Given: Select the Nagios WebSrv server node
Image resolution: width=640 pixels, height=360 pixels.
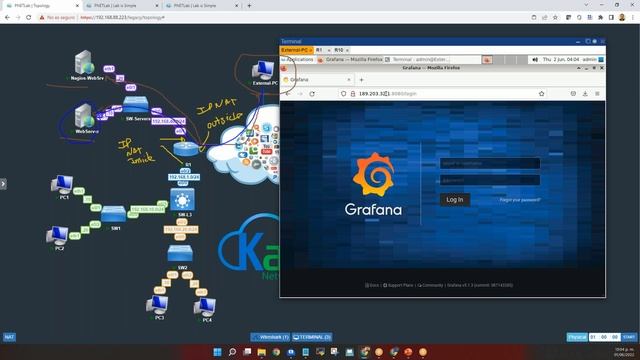Looking at the screenshot, I should point(85,62).
